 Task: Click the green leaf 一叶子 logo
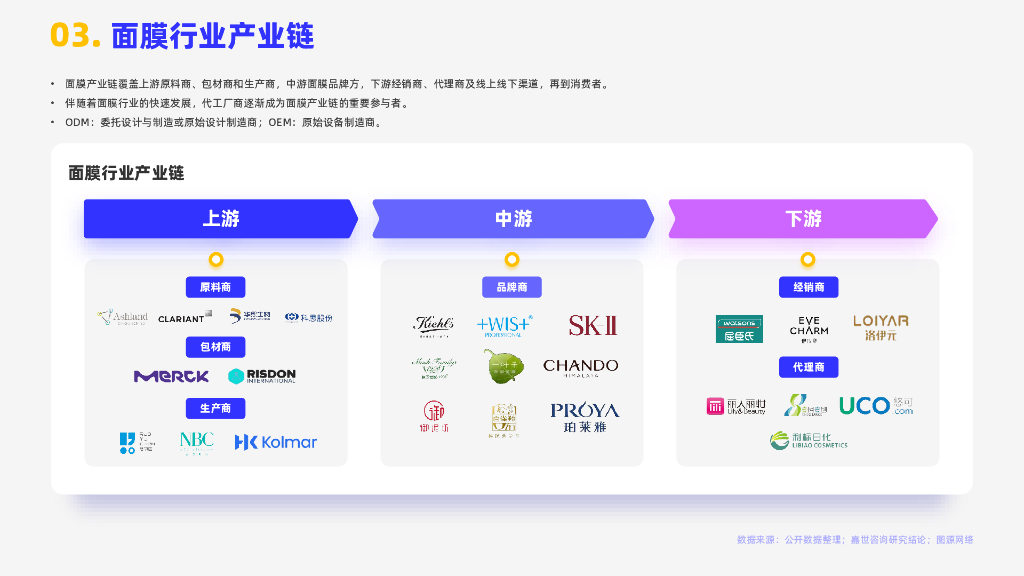click(x=504, y=366)
